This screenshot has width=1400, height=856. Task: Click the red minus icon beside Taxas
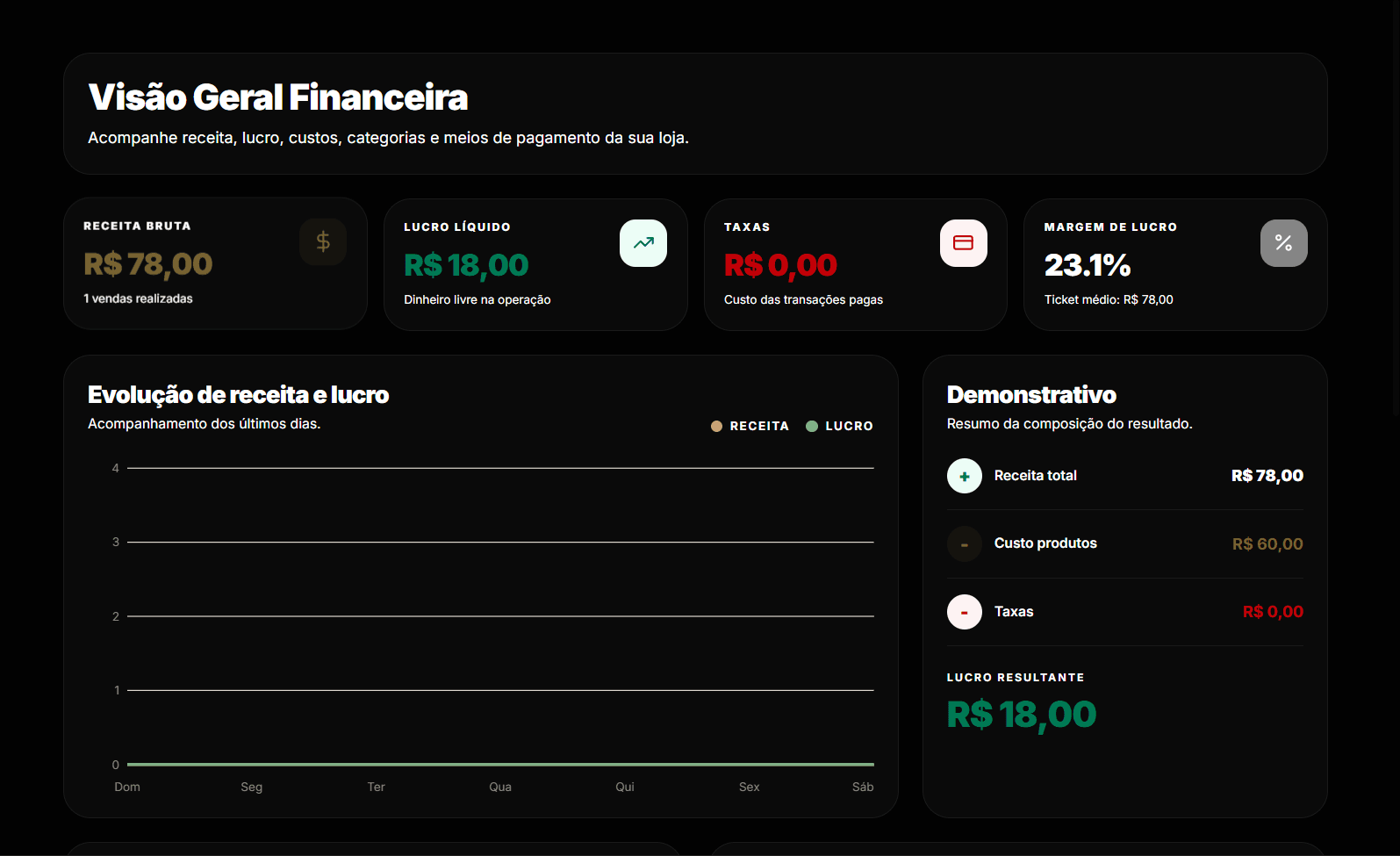[x=964, y=612]
